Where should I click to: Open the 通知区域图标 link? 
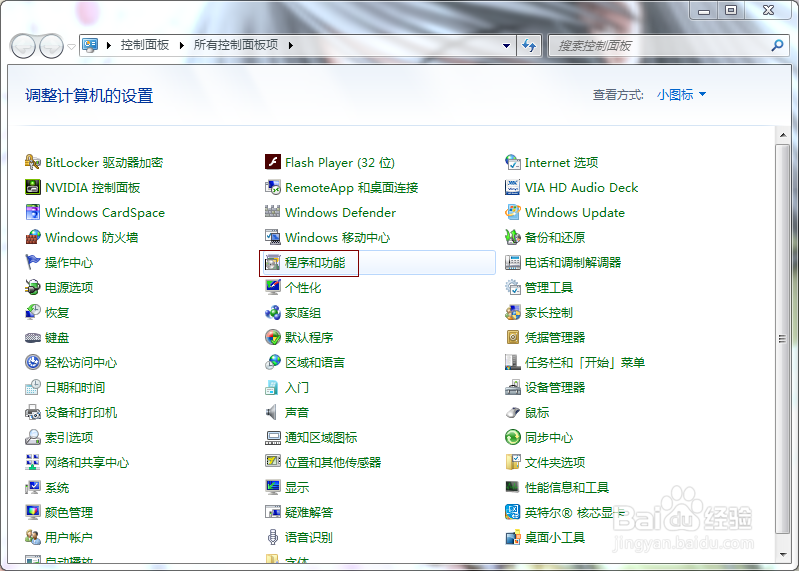coord(321,437)
